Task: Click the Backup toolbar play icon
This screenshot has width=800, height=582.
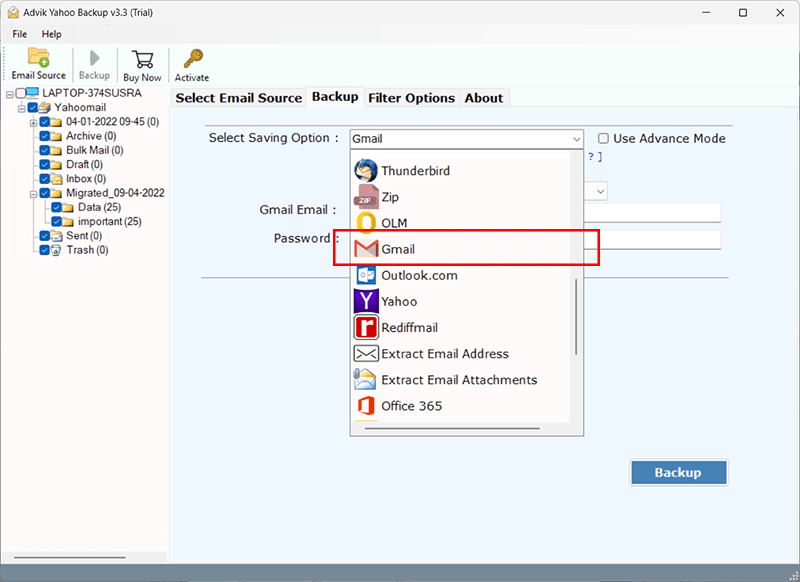Action: 94,58
